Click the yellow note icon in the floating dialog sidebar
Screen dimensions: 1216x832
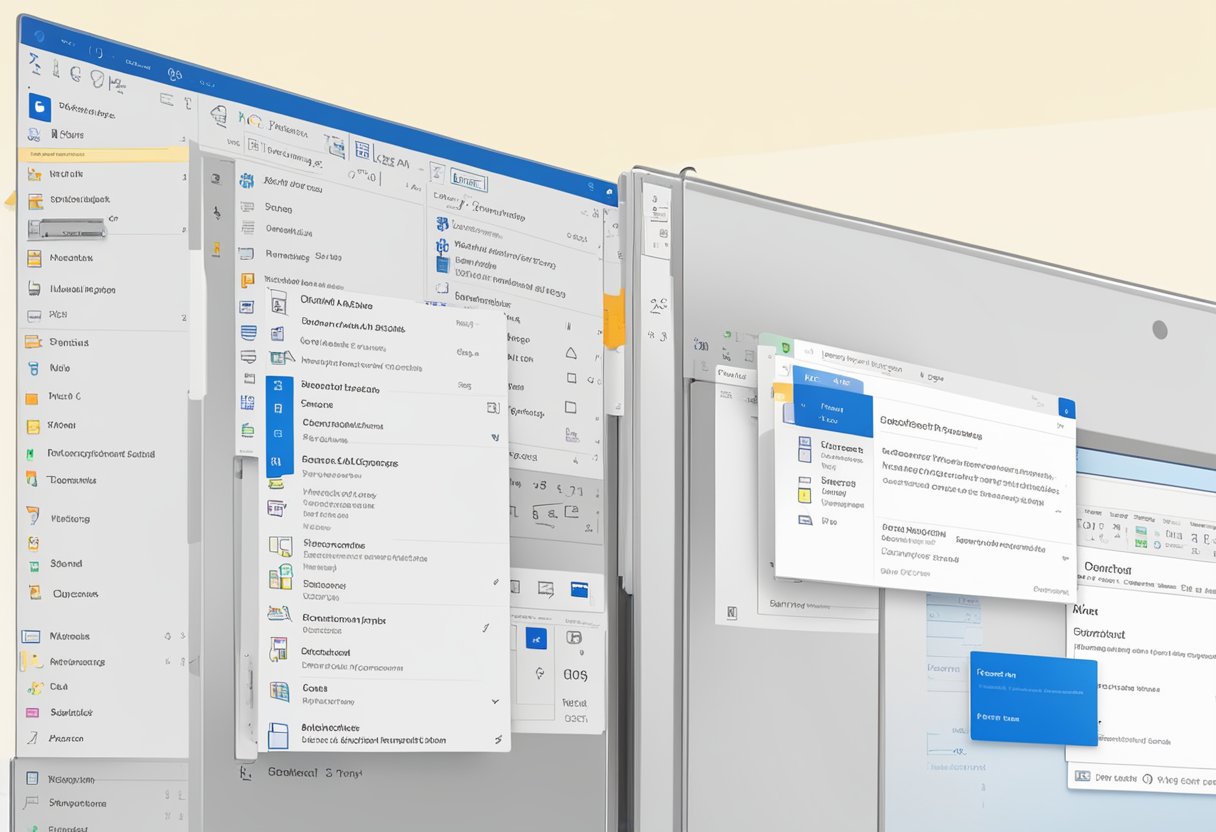pos(804,489)
